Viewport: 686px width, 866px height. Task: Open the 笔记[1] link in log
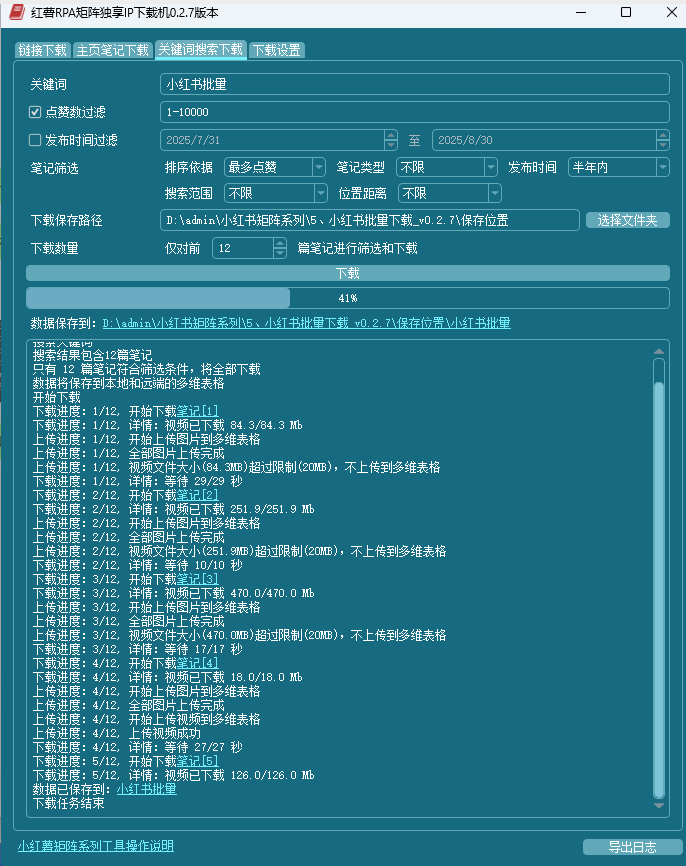[x=198, y=411]
